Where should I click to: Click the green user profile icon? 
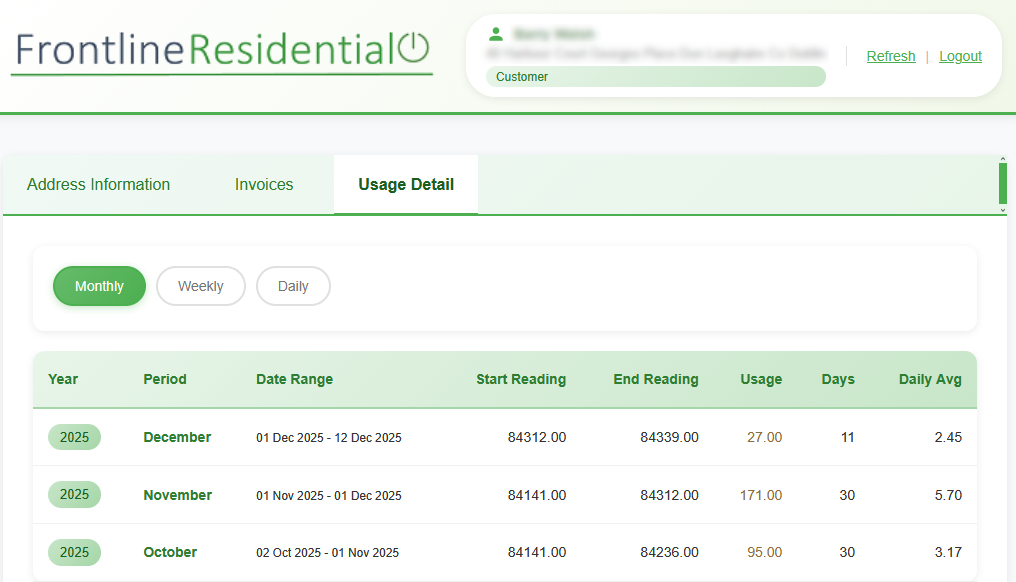pos(496,33)
